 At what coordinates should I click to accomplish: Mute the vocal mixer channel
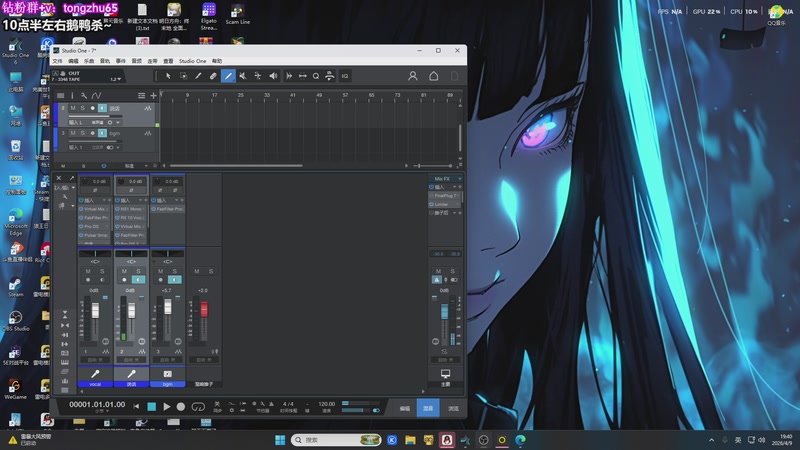[88, 271]
